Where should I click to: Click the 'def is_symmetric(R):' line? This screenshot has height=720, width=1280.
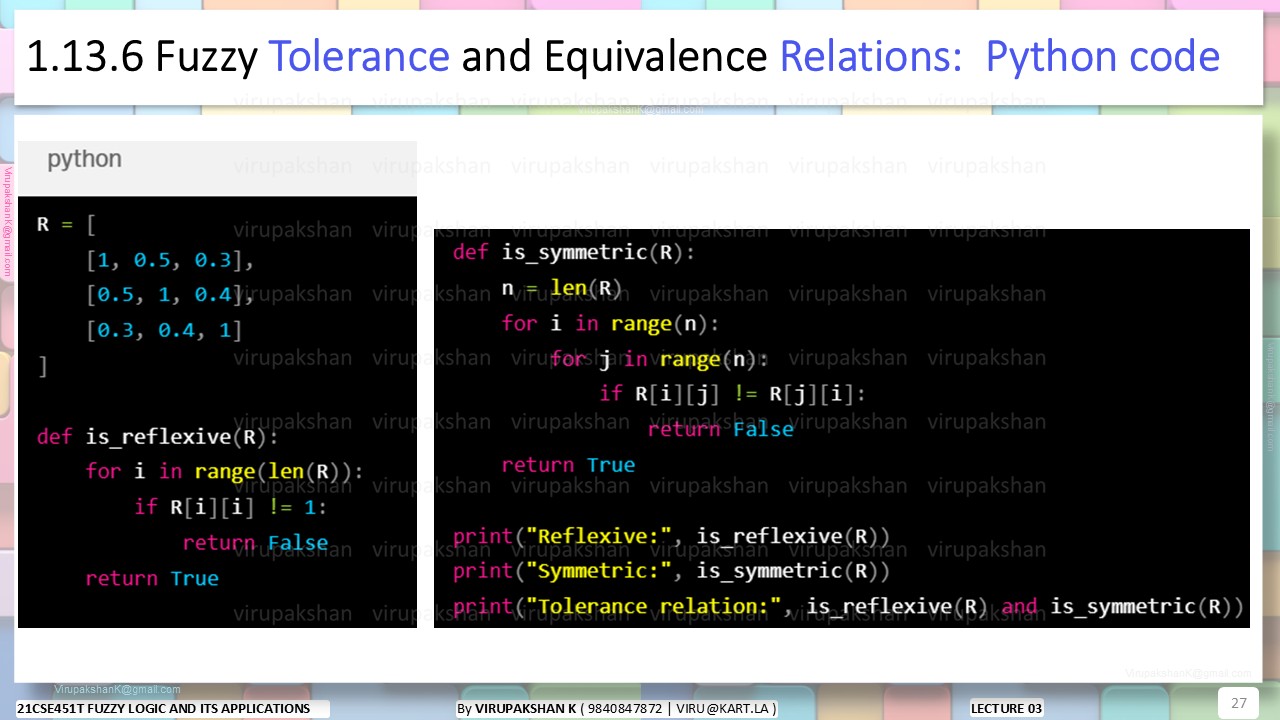[x=573, y=253]
